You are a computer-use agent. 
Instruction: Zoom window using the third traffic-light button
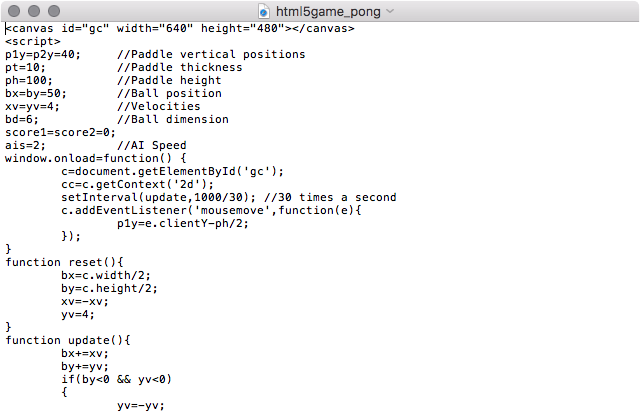click(54, 11)
